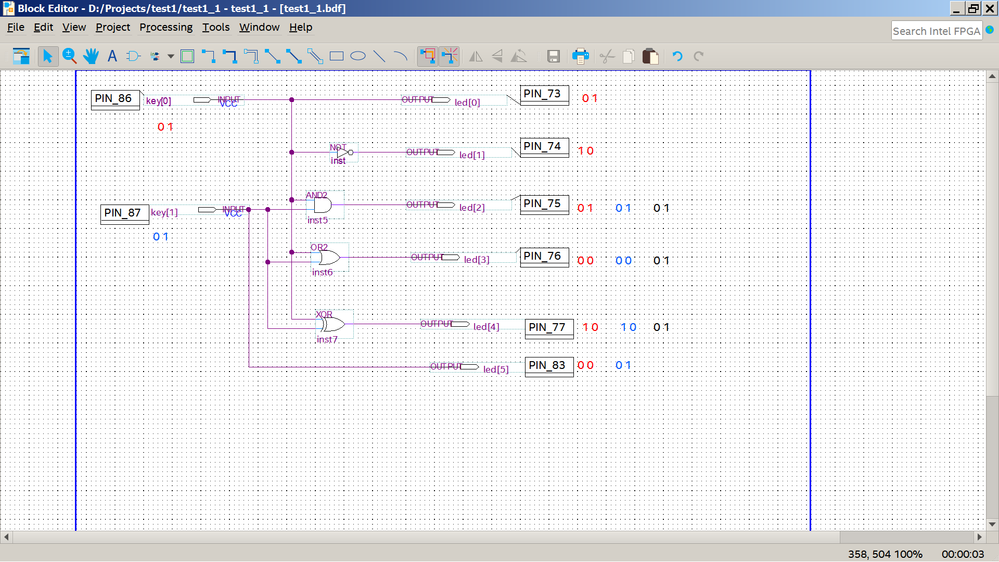
Task: Select the Block tool green square
Action: click(x=187, y=56)
